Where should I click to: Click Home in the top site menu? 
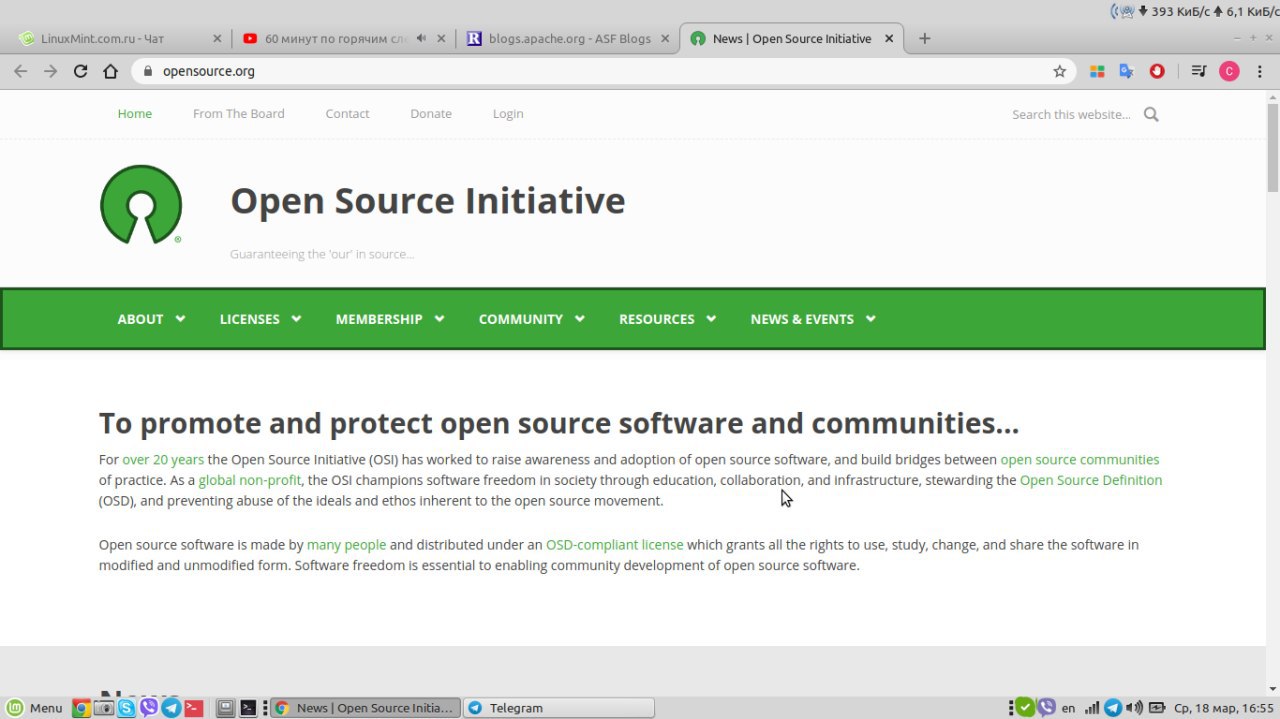pyautogui.click(x=135, y=114)
